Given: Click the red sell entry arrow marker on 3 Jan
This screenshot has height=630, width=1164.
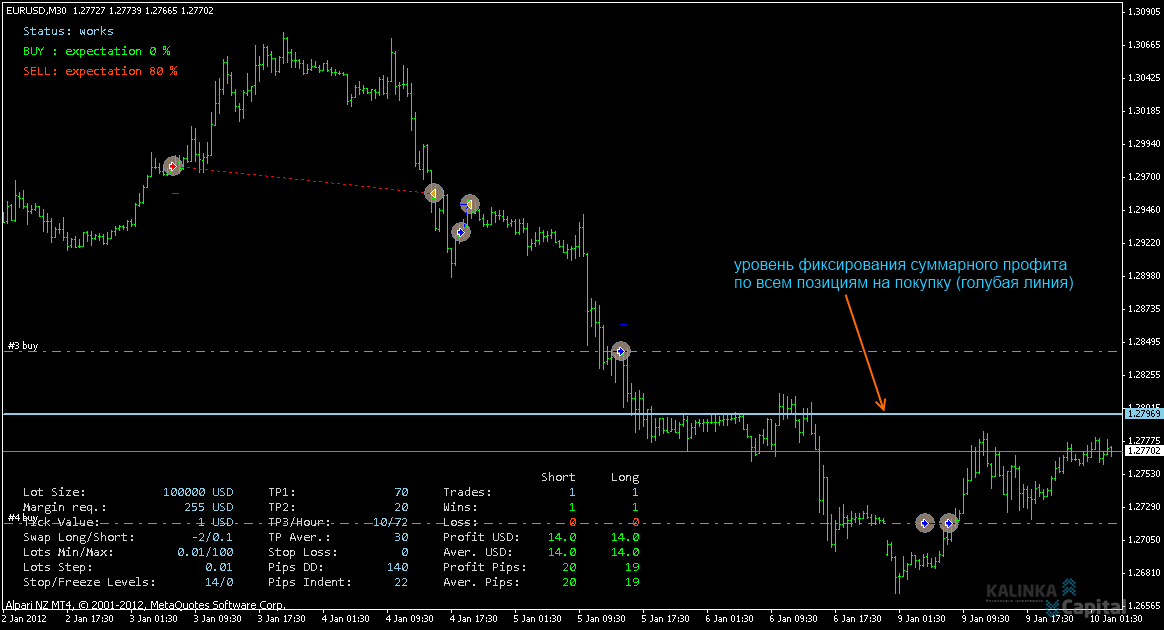Looking at the screenshot, I should [x=172, y=165].
